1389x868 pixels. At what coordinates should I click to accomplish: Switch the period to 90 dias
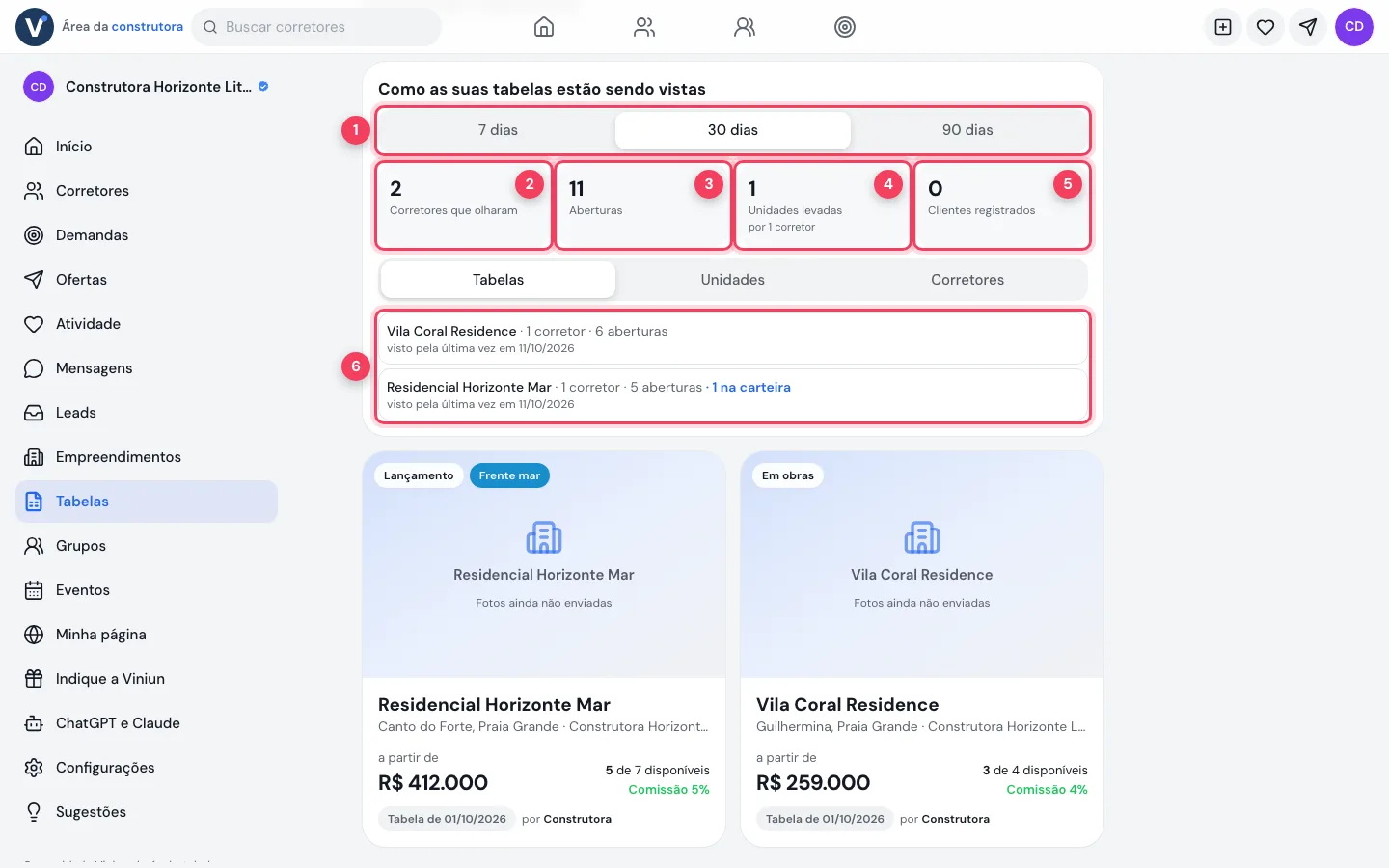(967, 130)
